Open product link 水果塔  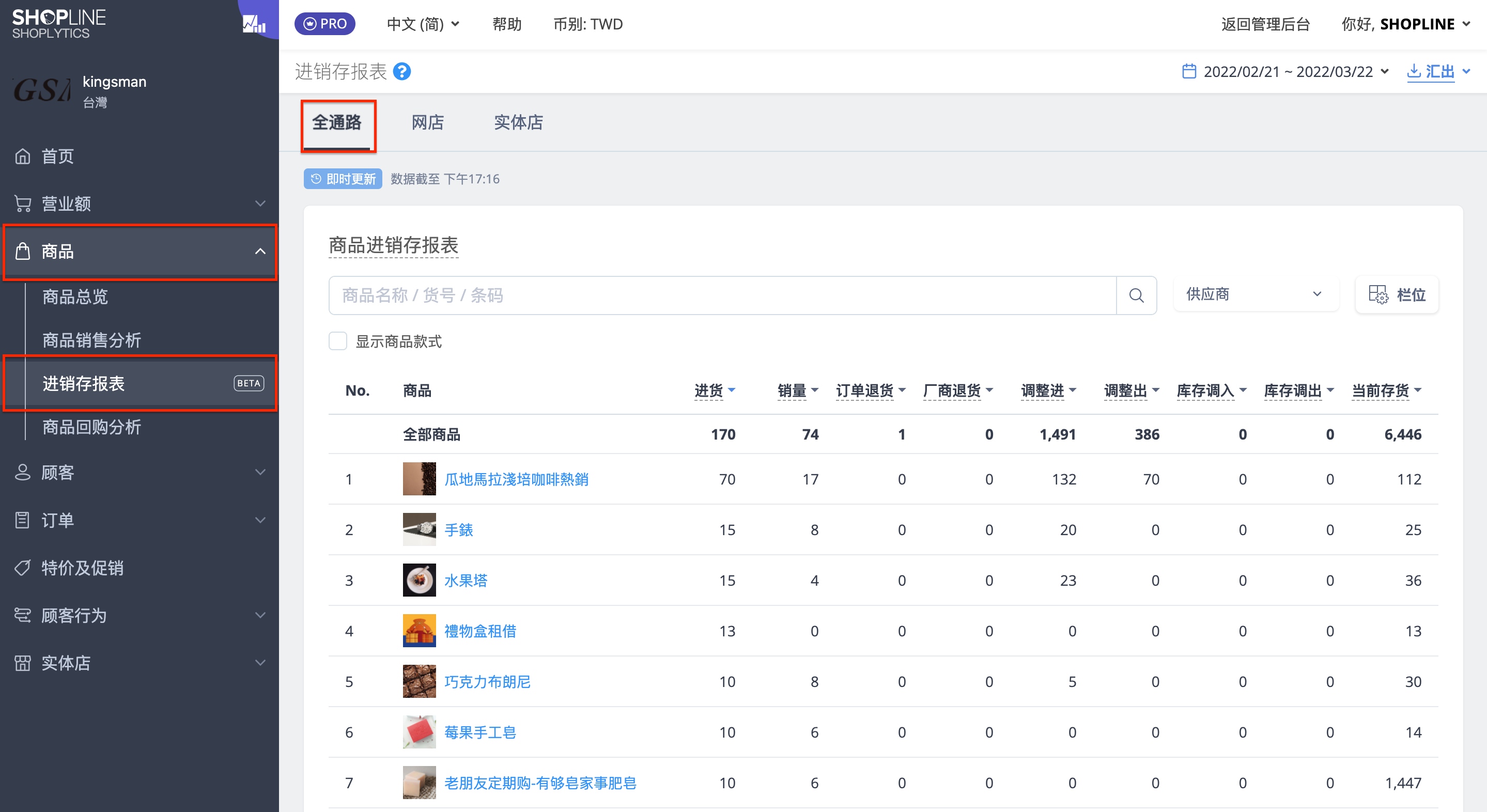[465, 580]
